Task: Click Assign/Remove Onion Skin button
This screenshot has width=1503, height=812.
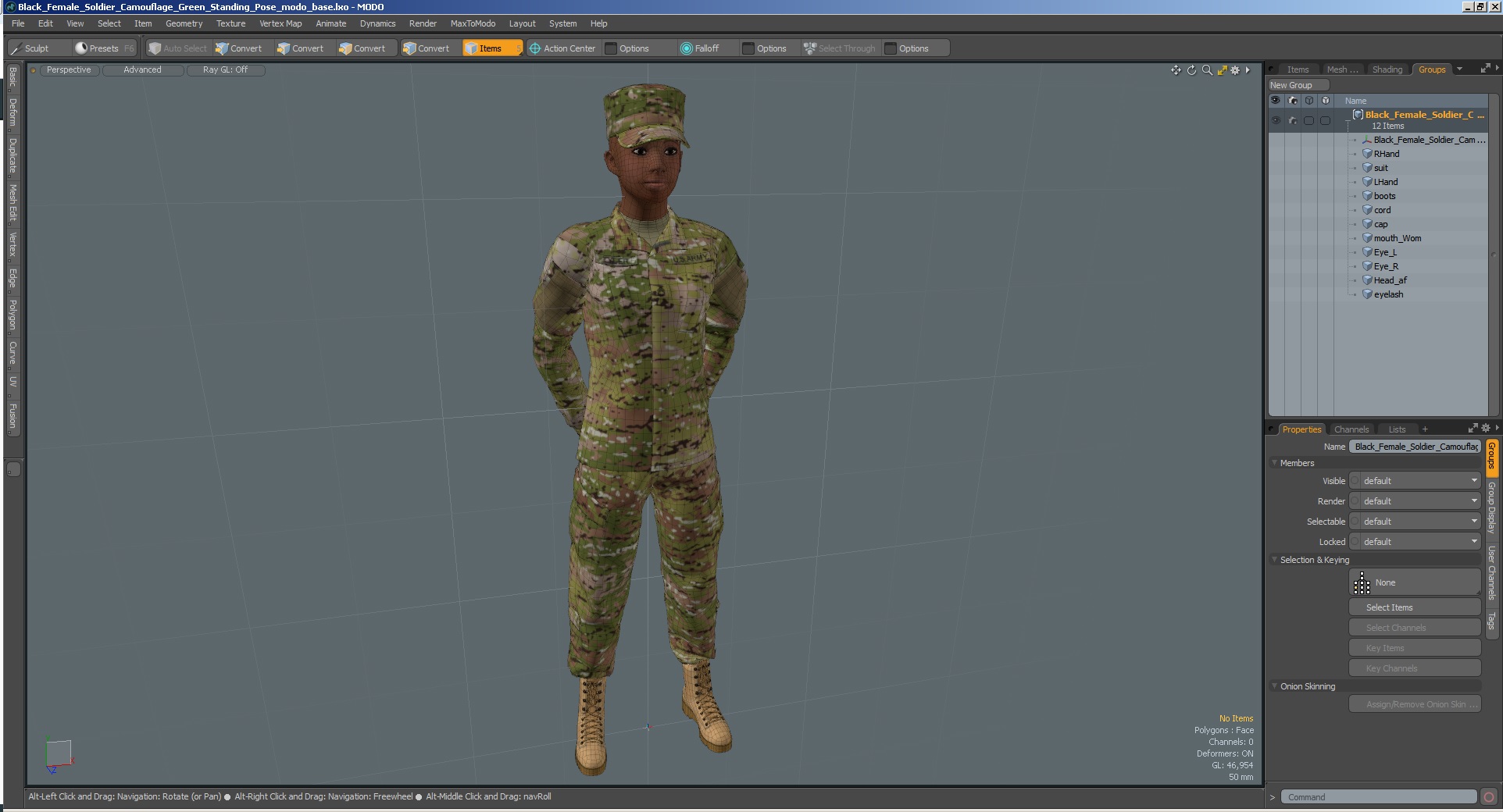Action: click(1415, 704)
